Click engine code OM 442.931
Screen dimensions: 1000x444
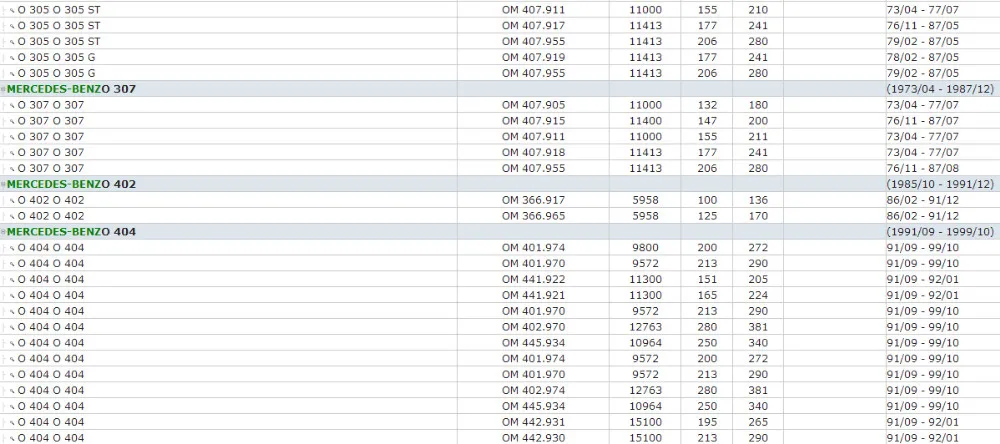533,422
